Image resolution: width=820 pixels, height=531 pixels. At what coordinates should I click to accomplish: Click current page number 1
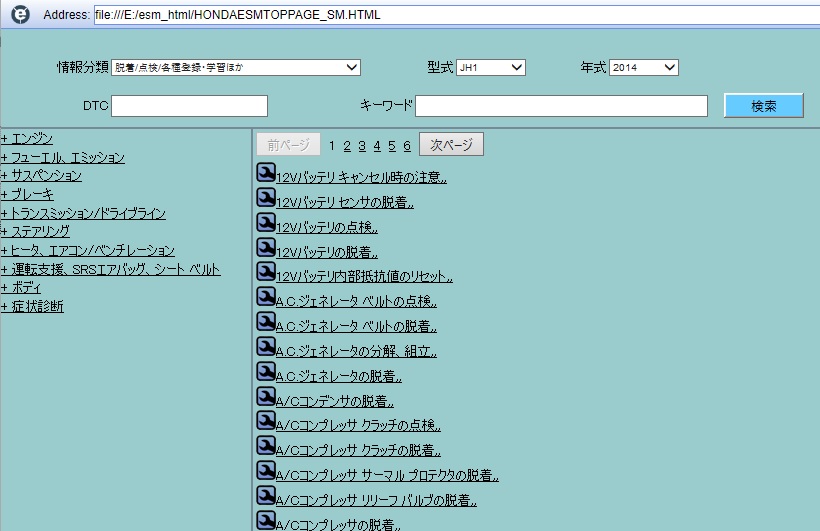coord(332,146)
